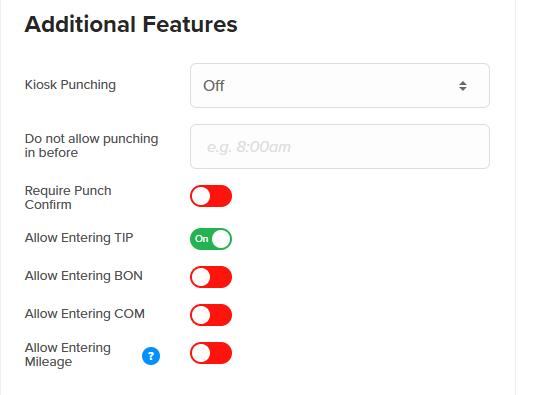Viewport: 534px width, 395px height.
Task: Switch on Allow Entering COM
Action: coord(211,315)
